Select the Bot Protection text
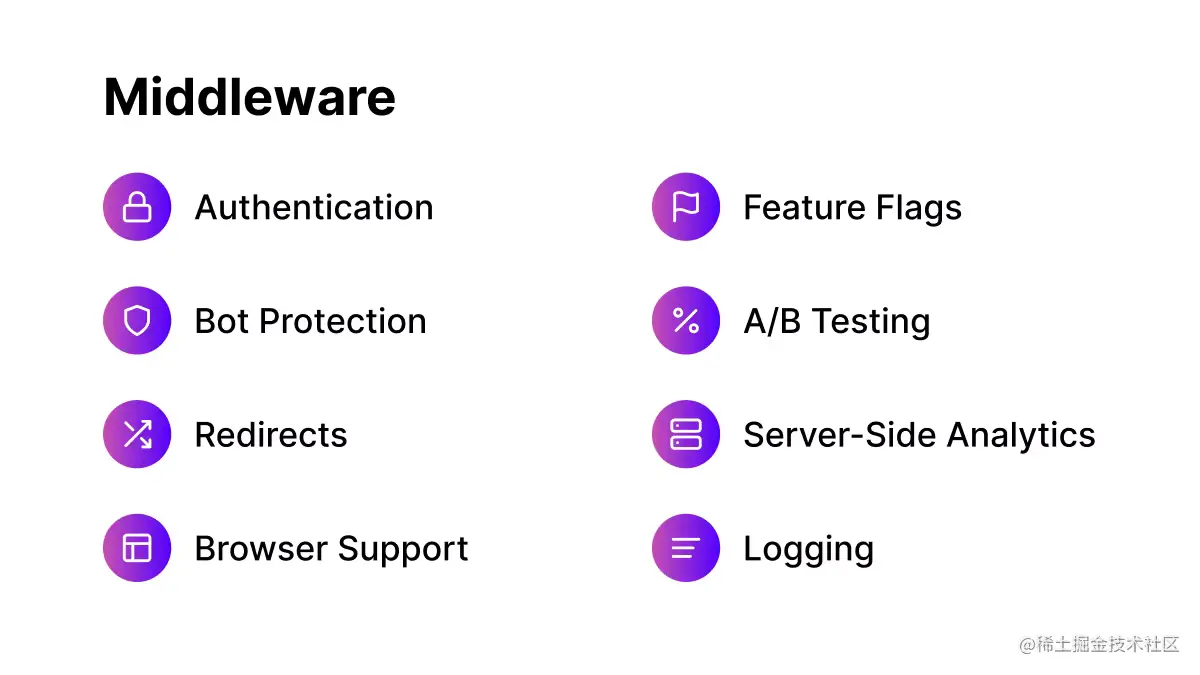 pos(311,321)
